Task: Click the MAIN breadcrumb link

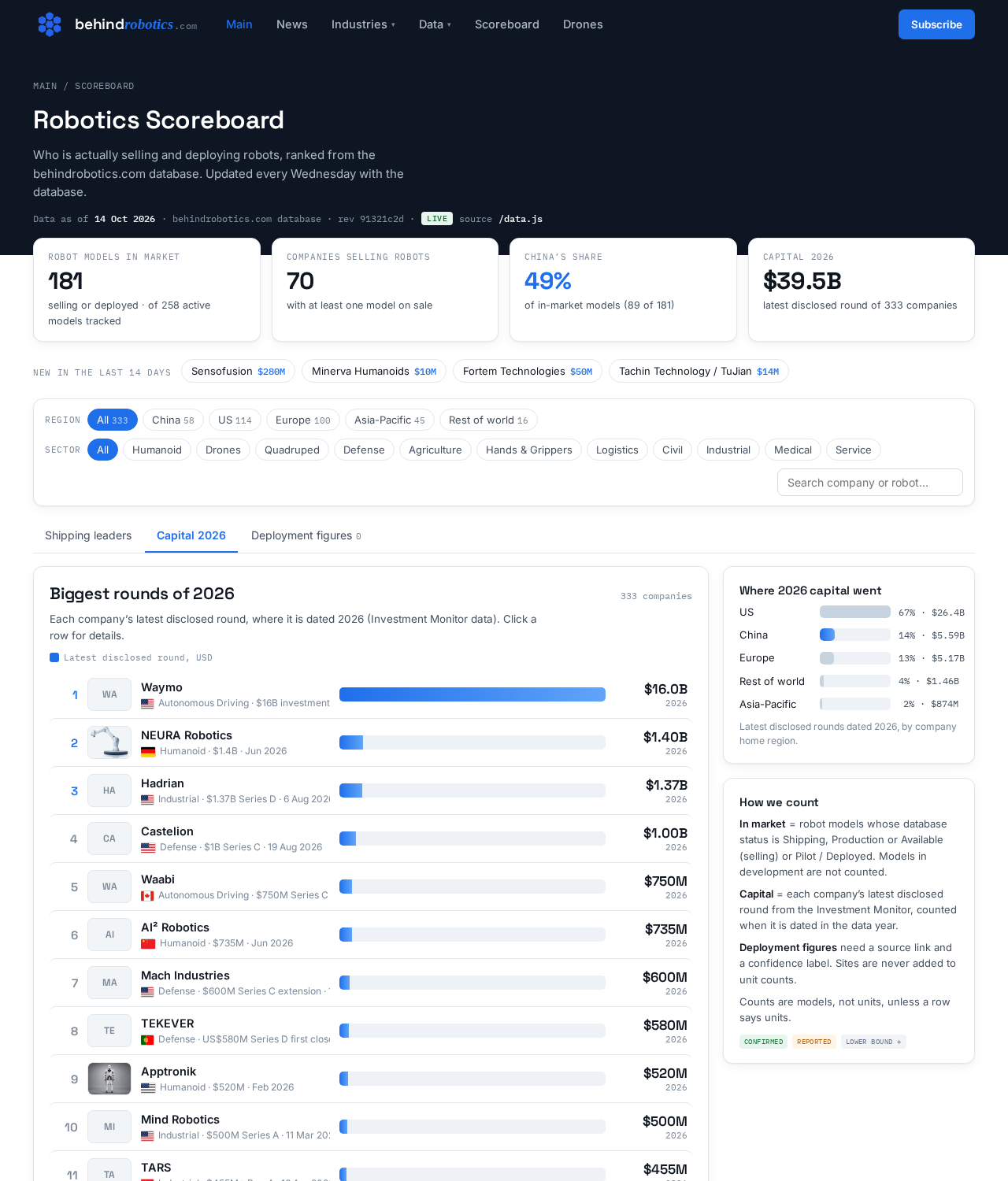Action: click(45, 86)
